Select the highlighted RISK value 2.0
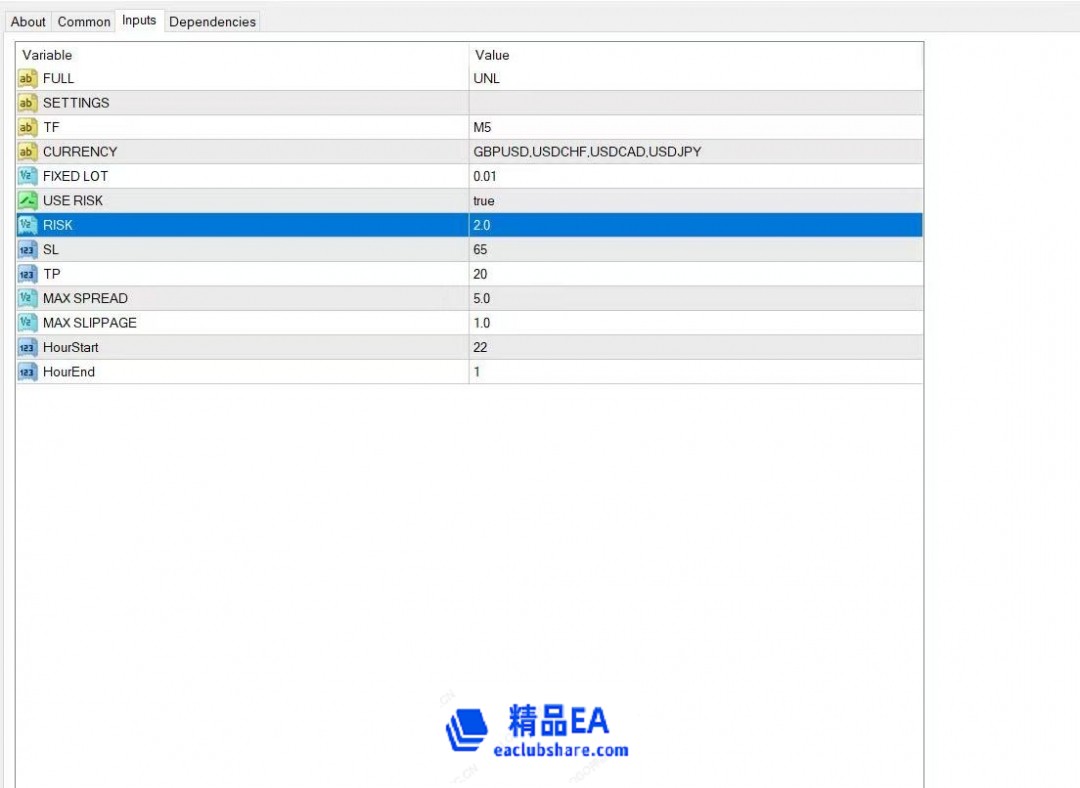The image size is (1080, 788). (694, 225)
